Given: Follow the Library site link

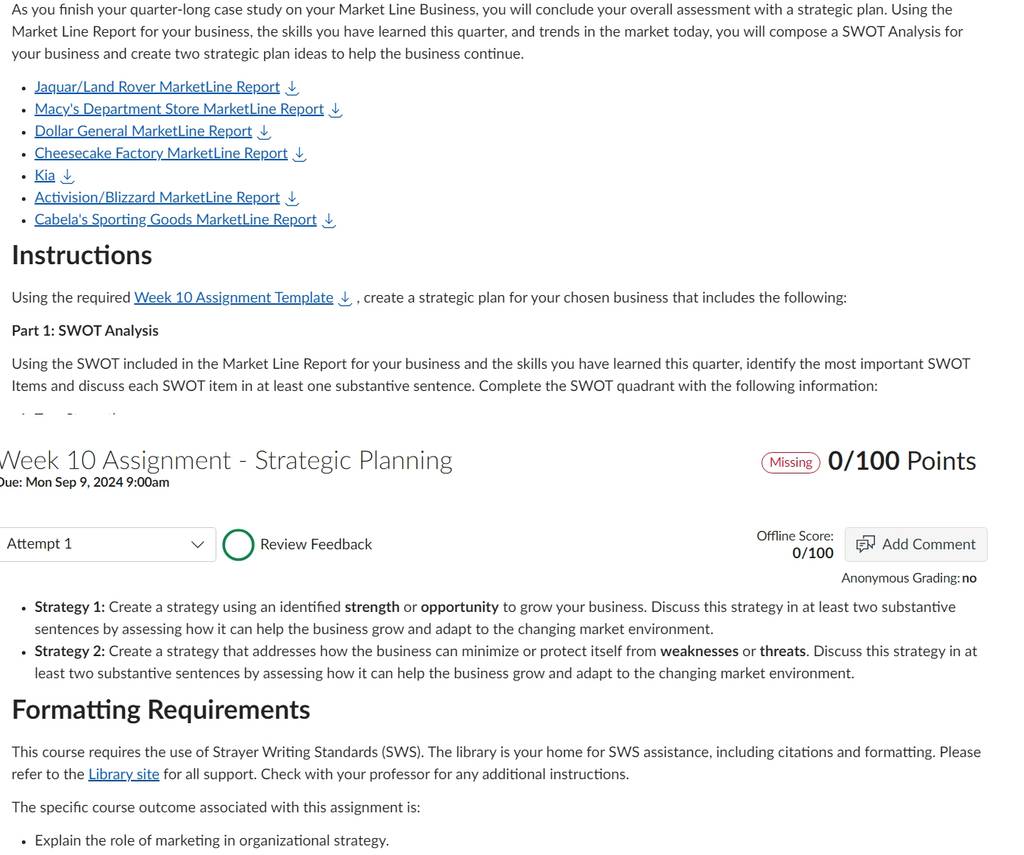Looking at the screenshot, I should 124,775.
